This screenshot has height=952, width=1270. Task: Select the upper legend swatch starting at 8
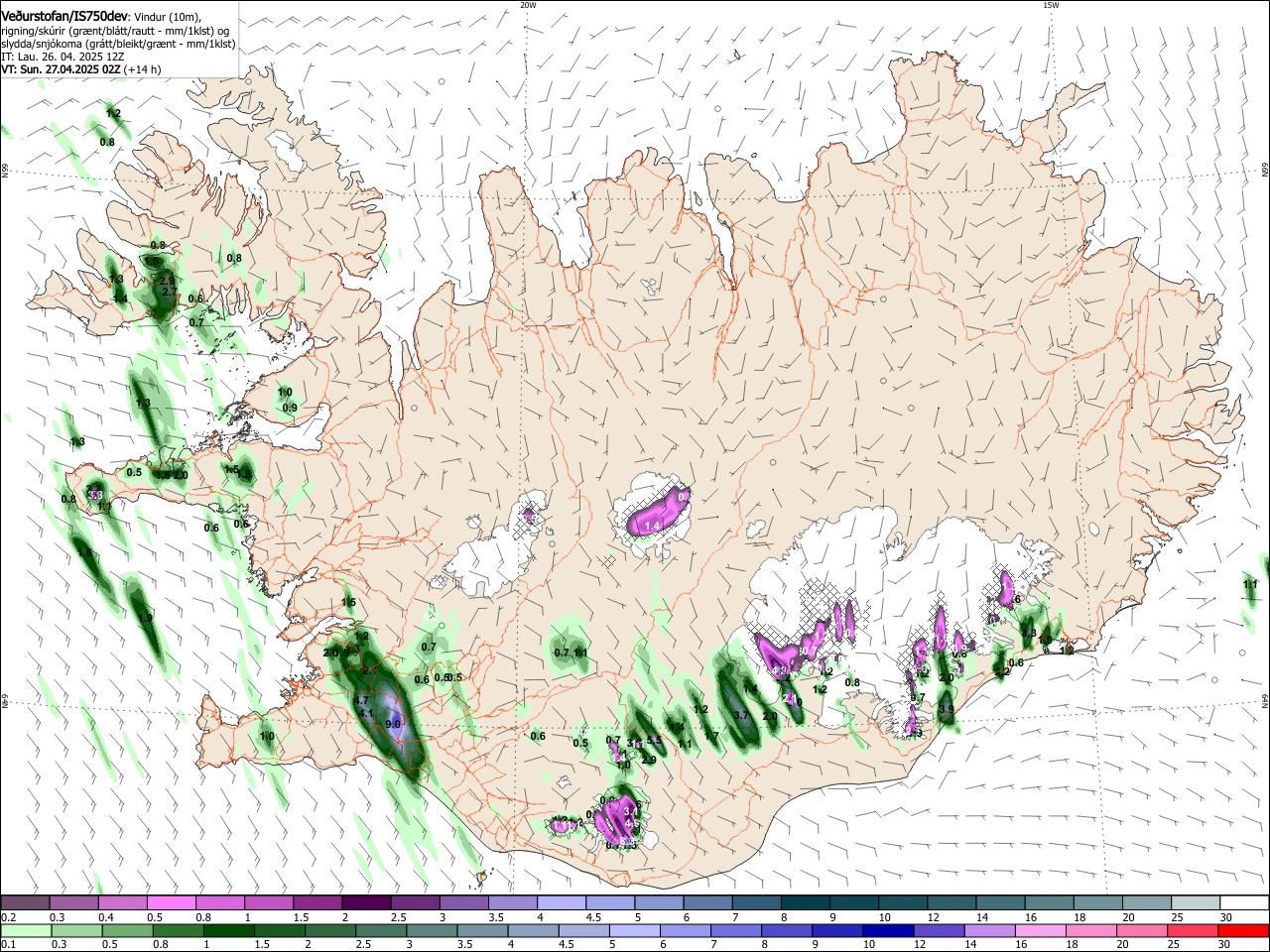(x=805, y=902)
